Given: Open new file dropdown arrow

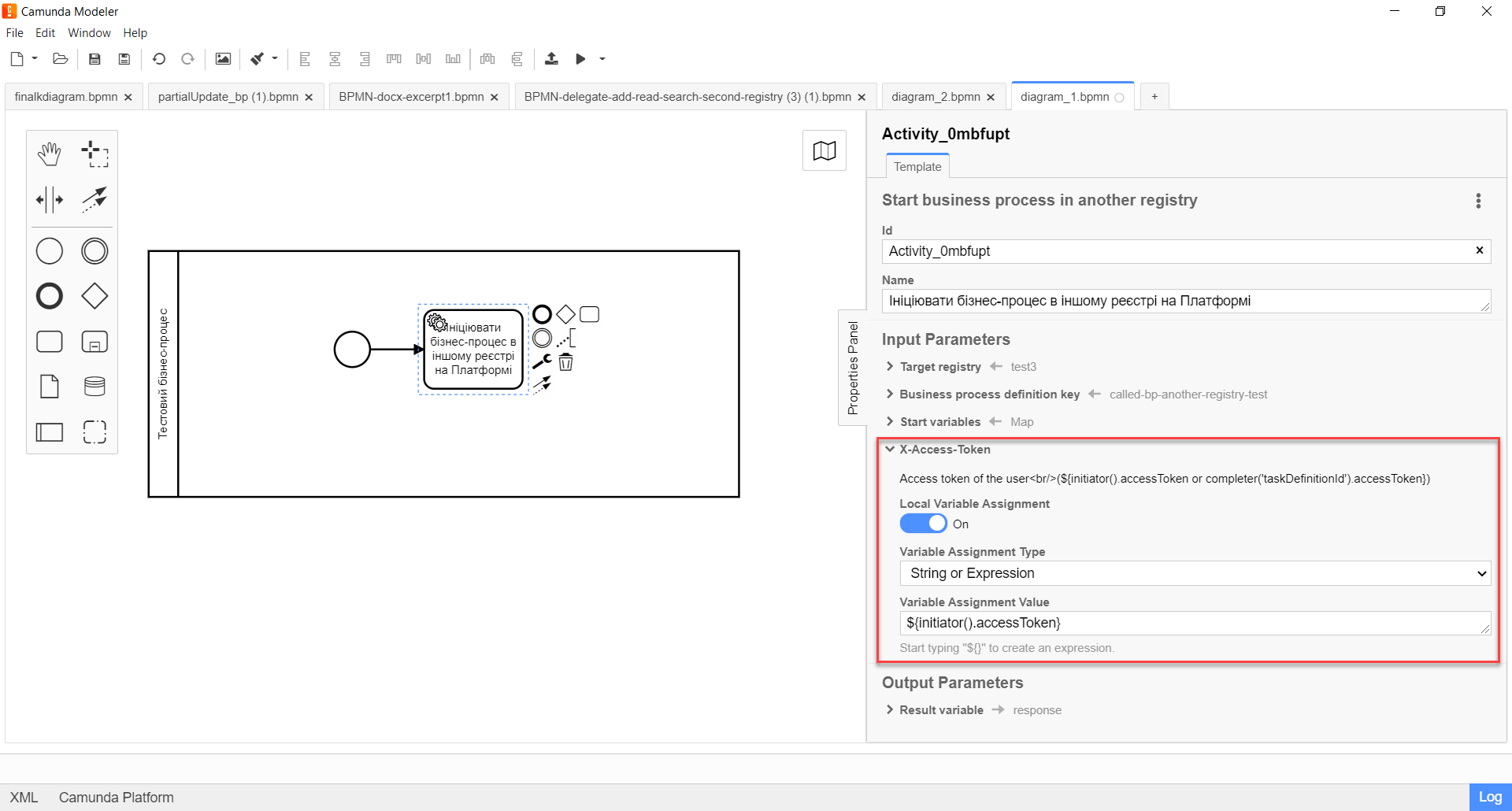Looking at the screenshot, I should [35, 59].
